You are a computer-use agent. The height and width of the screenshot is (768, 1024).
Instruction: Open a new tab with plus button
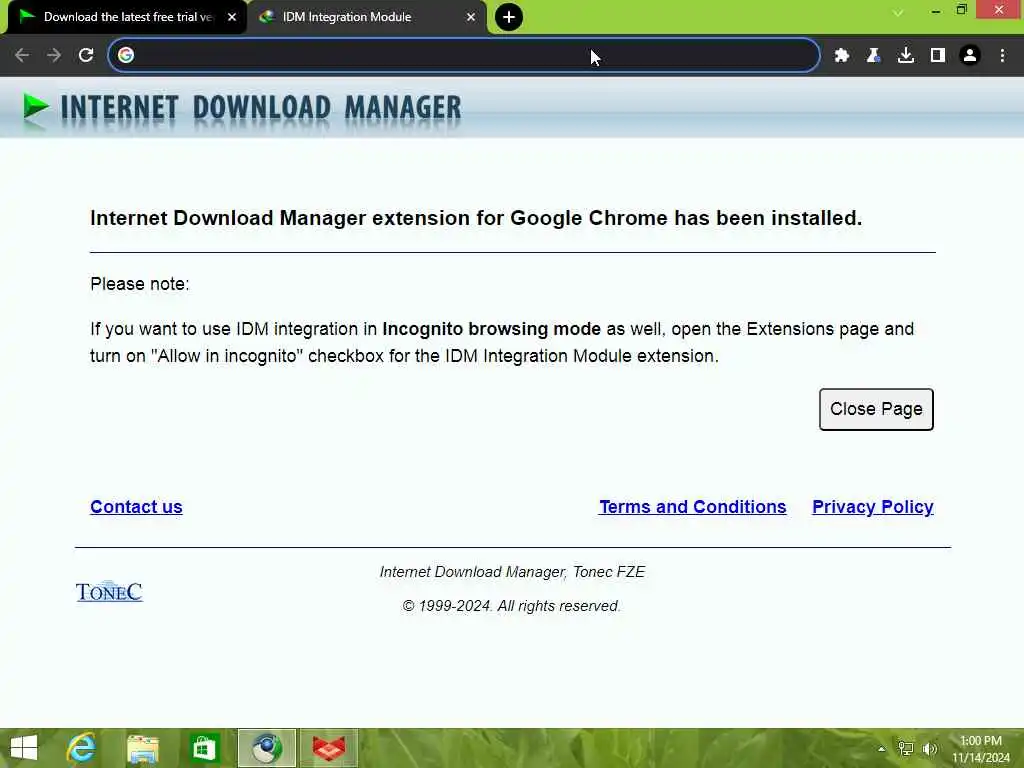pos(509,17)
